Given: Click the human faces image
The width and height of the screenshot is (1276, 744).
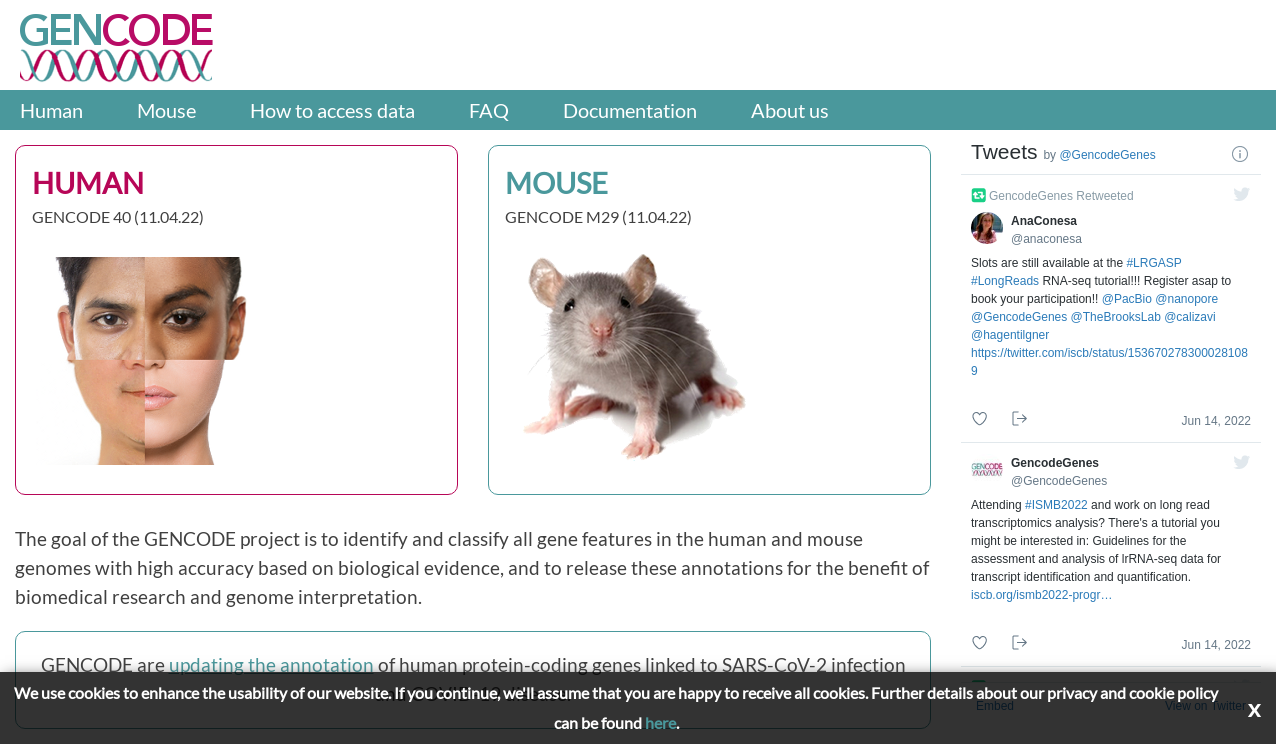Looking at the screenshot, I should pos(151,361).
